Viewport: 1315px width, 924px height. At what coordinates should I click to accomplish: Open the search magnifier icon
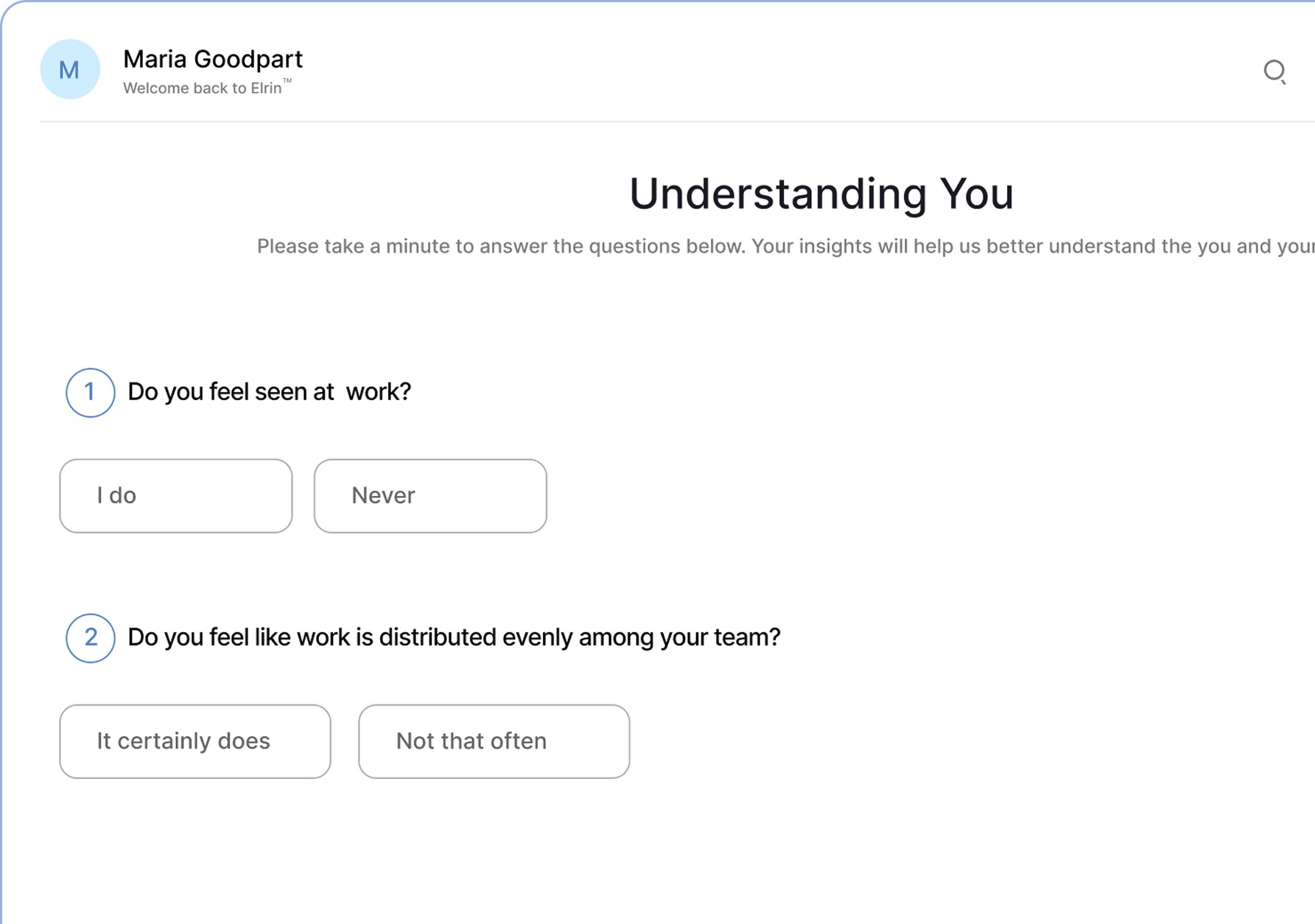[1274, 71]
